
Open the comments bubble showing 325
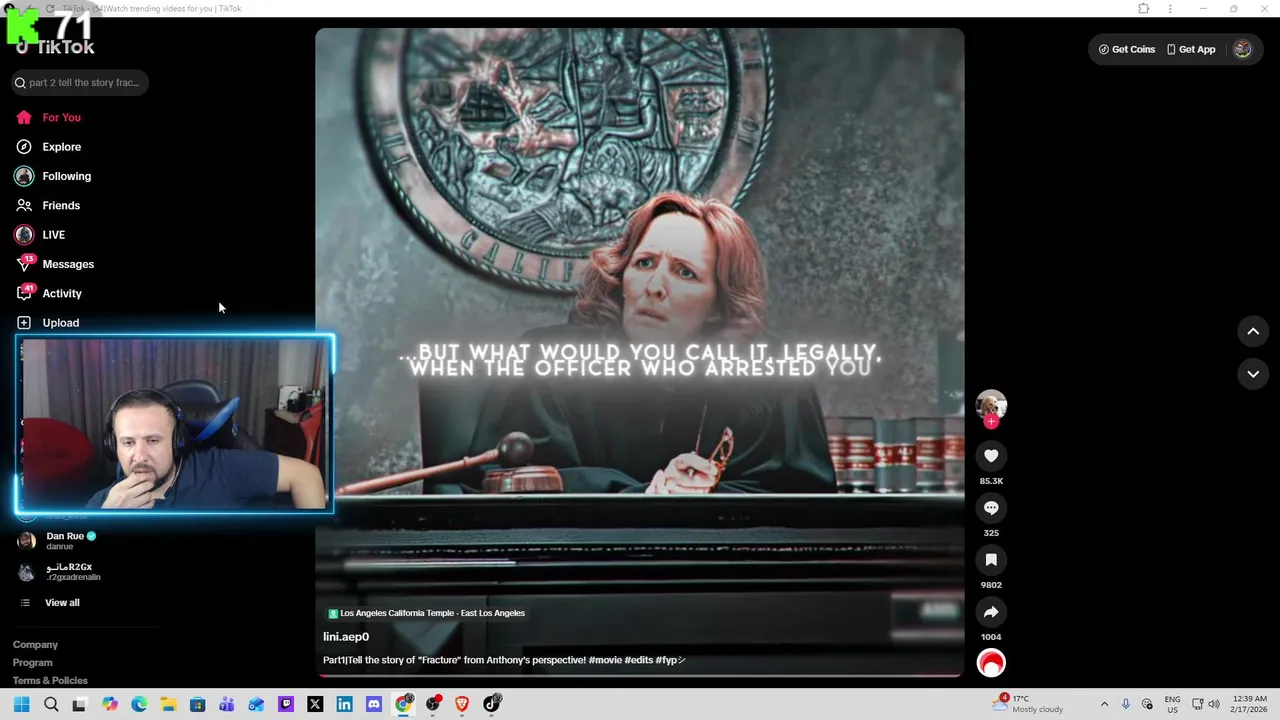(x=991, y=508)
